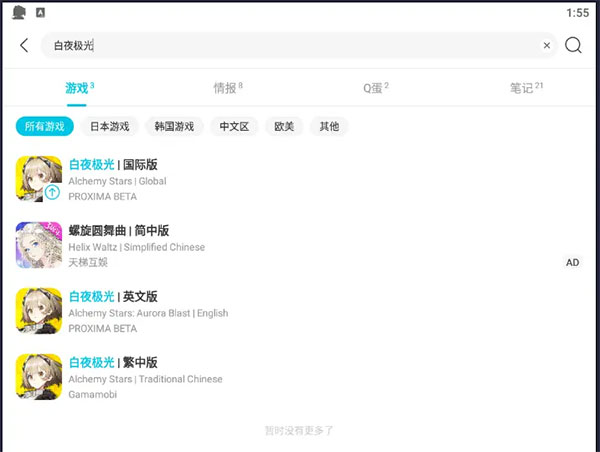The height and width of the screenshot is (452, 600).
Task: Tap the keyboard A icon in status bar
Action: click(x=41, y=13)
